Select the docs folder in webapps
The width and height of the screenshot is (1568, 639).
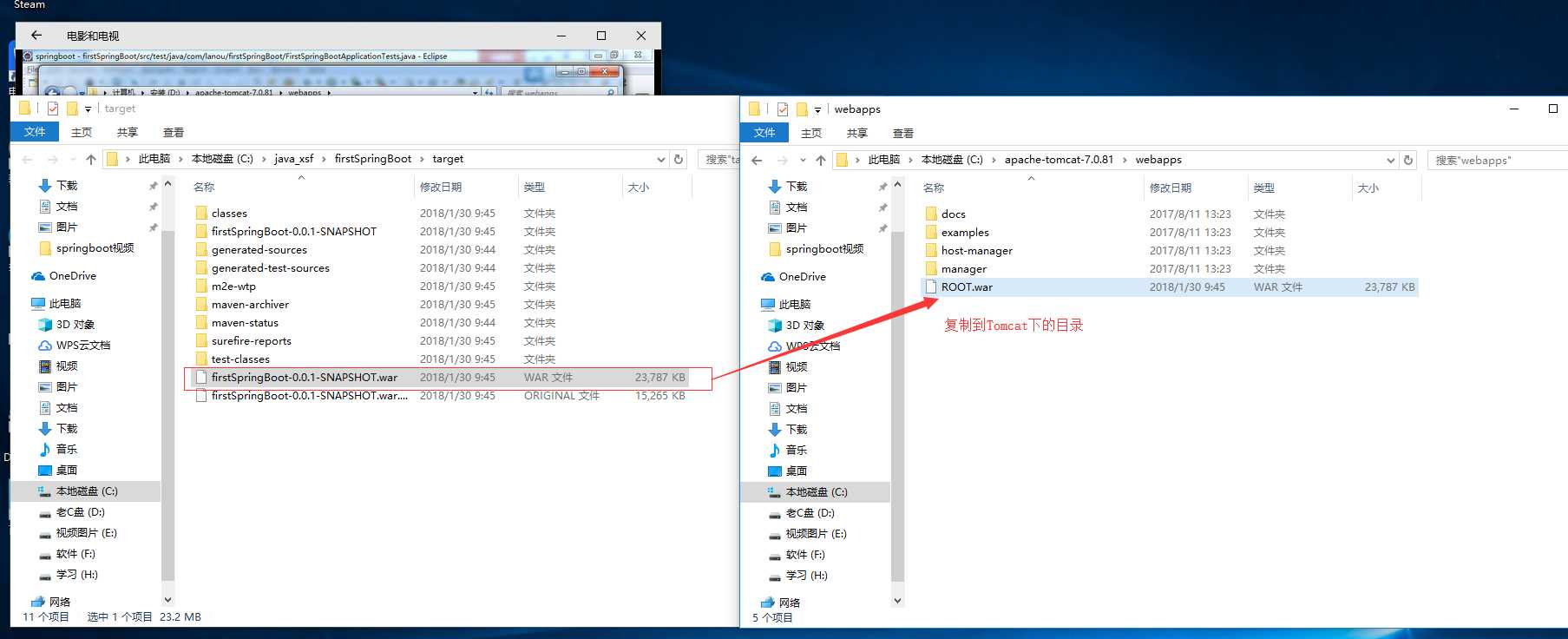[953, 214]
